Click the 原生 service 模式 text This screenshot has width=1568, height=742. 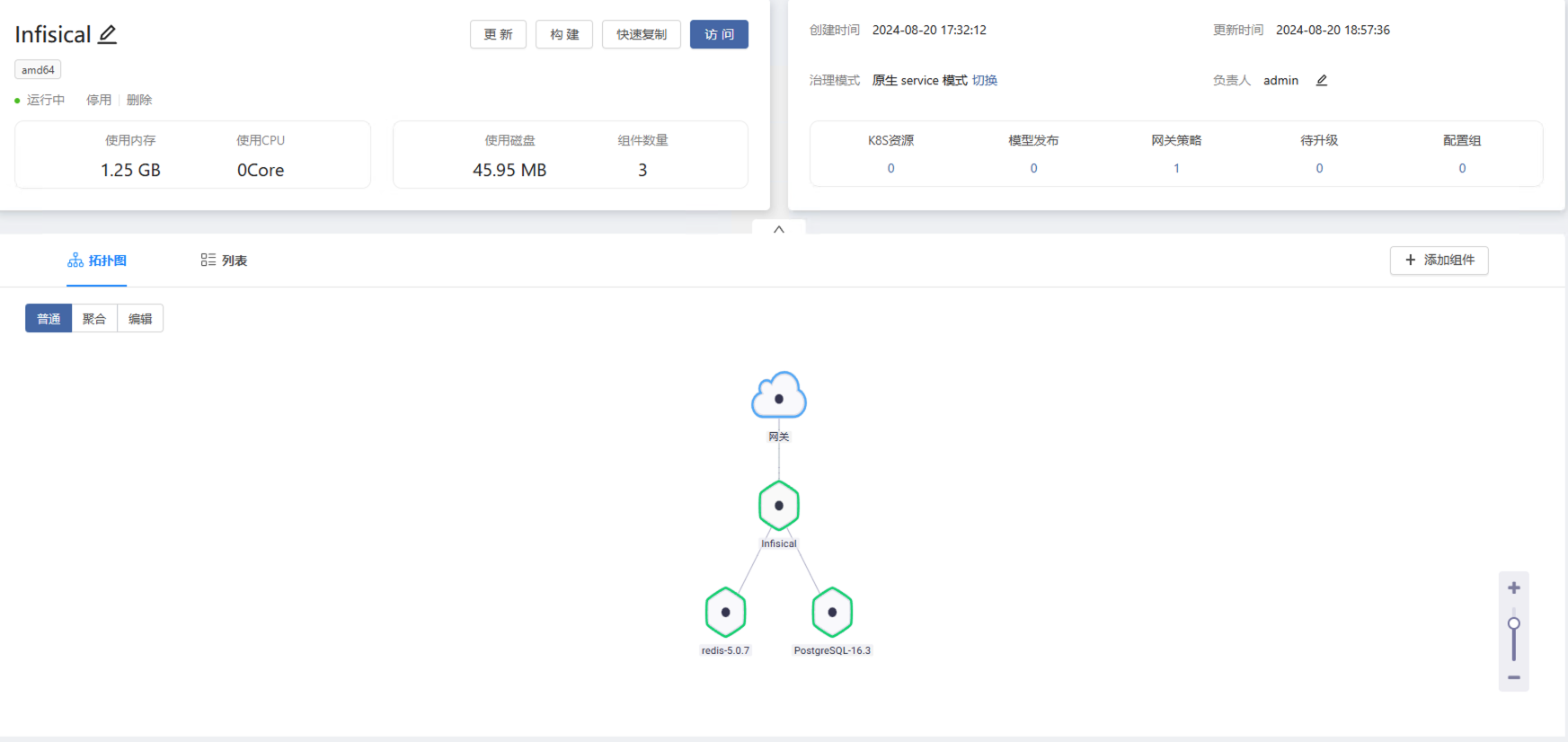click(919, 80)
